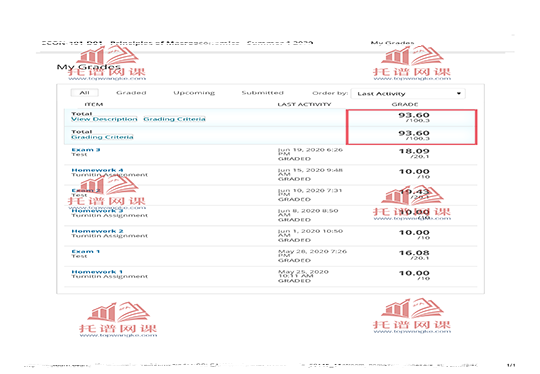Screen dimensions: 540x374
Task: Click the May 28, 2020 activity date
Action: tap(312, 253)
